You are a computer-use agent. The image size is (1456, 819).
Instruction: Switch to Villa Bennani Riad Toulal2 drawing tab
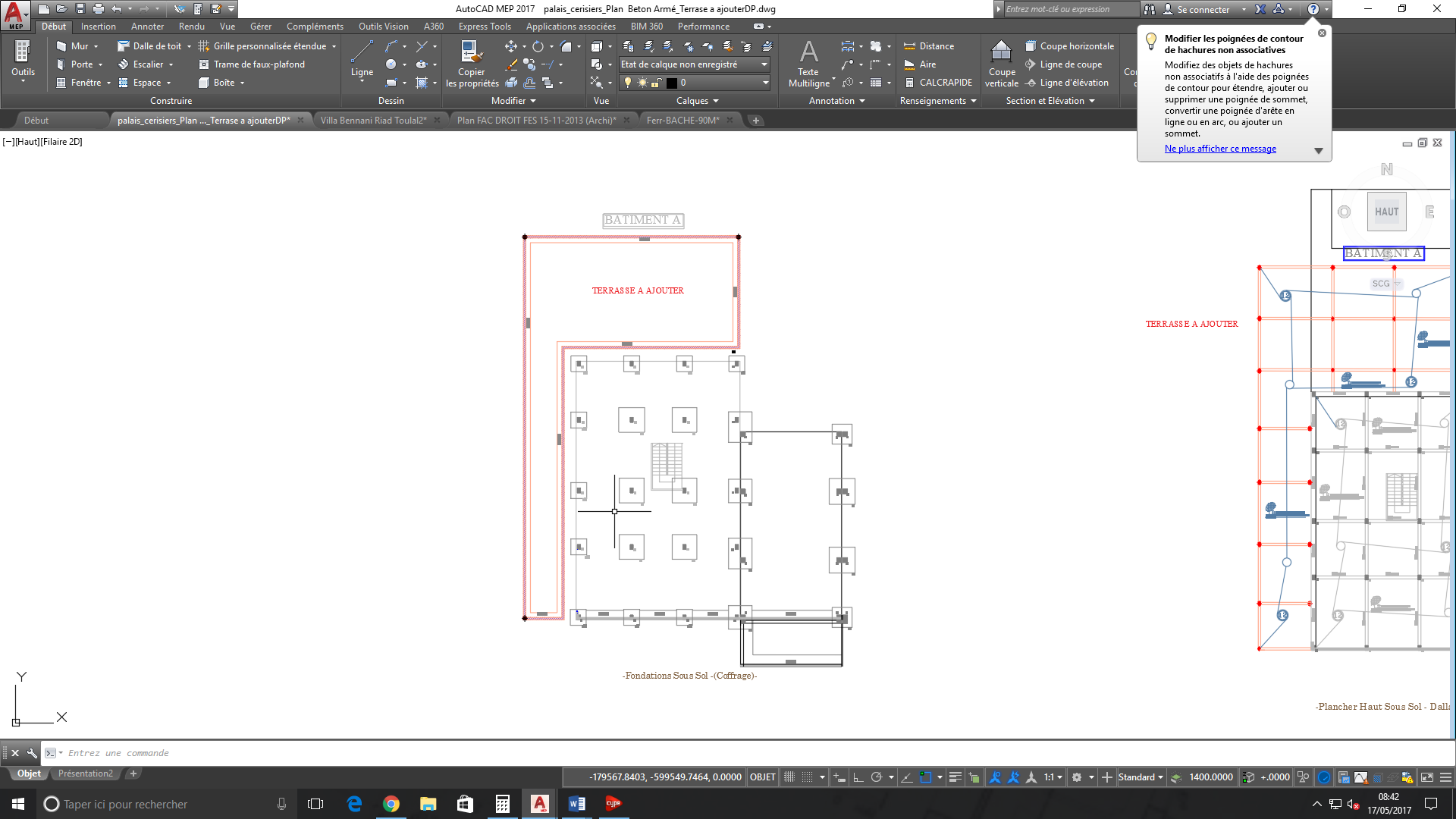click(x=373, y=121)
